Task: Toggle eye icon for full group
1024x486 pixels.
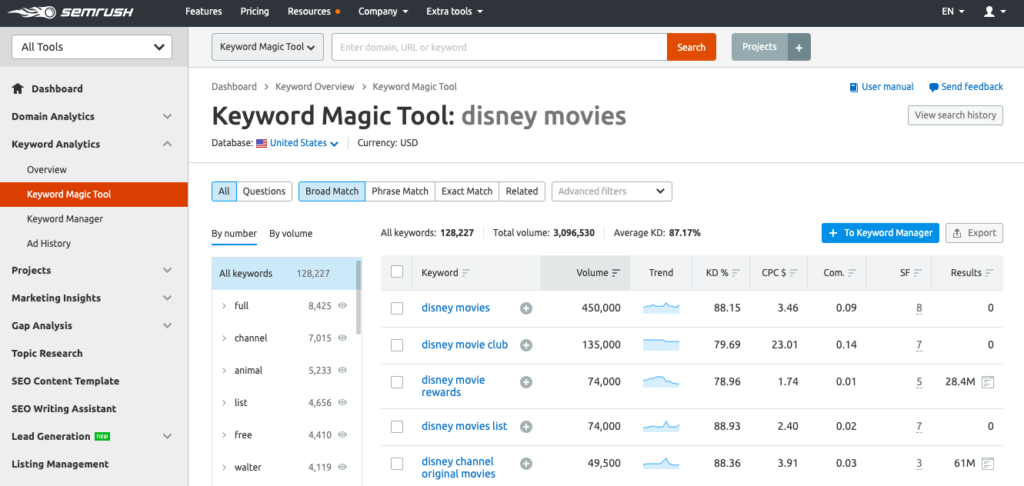Action: 342,306
